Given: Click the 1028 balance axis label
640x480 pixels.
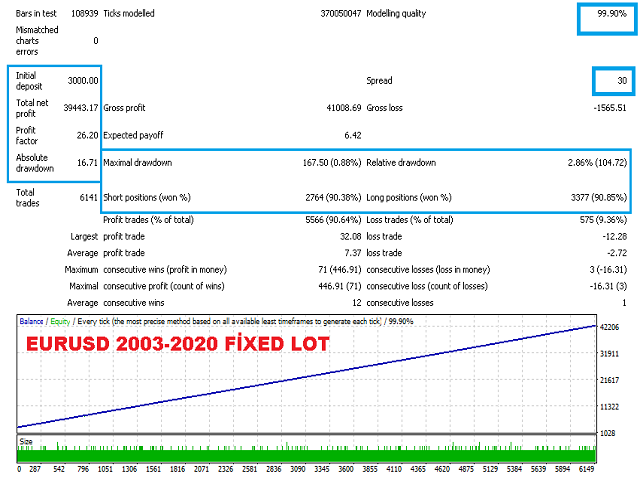Looking at the screenshot, I should tap(607, 433).
